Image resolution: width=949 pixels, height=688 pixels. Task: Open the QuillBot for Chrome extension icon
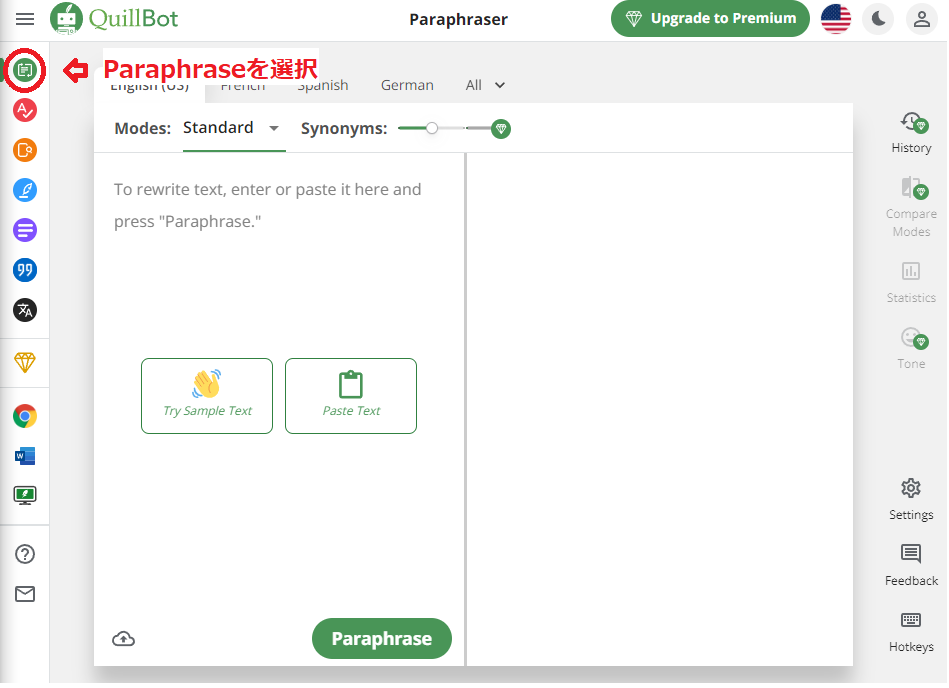(25, 416)
